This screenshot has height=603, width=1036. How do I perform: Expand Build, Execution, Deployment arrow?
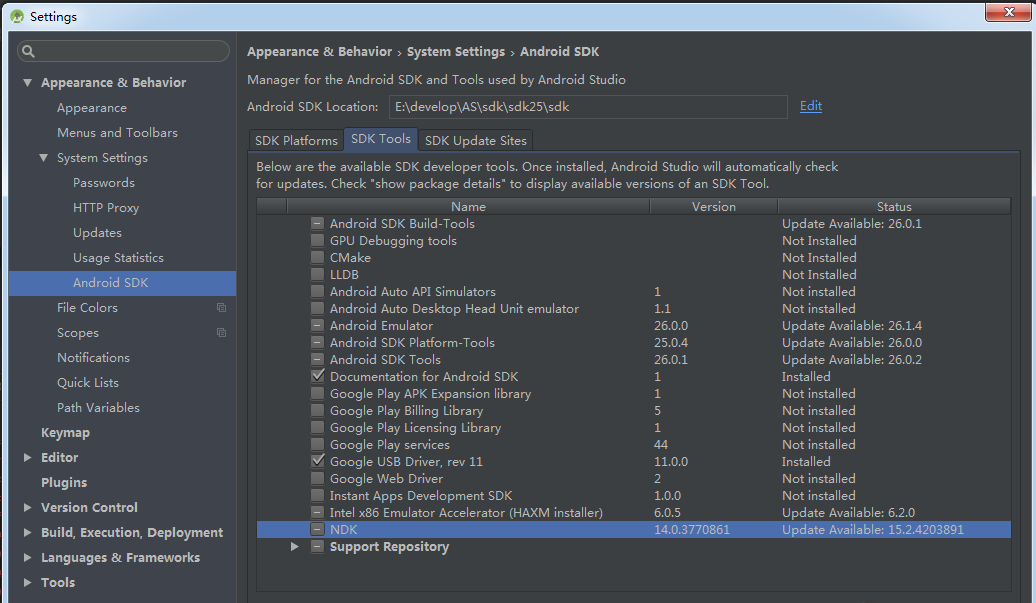point(27,532)
